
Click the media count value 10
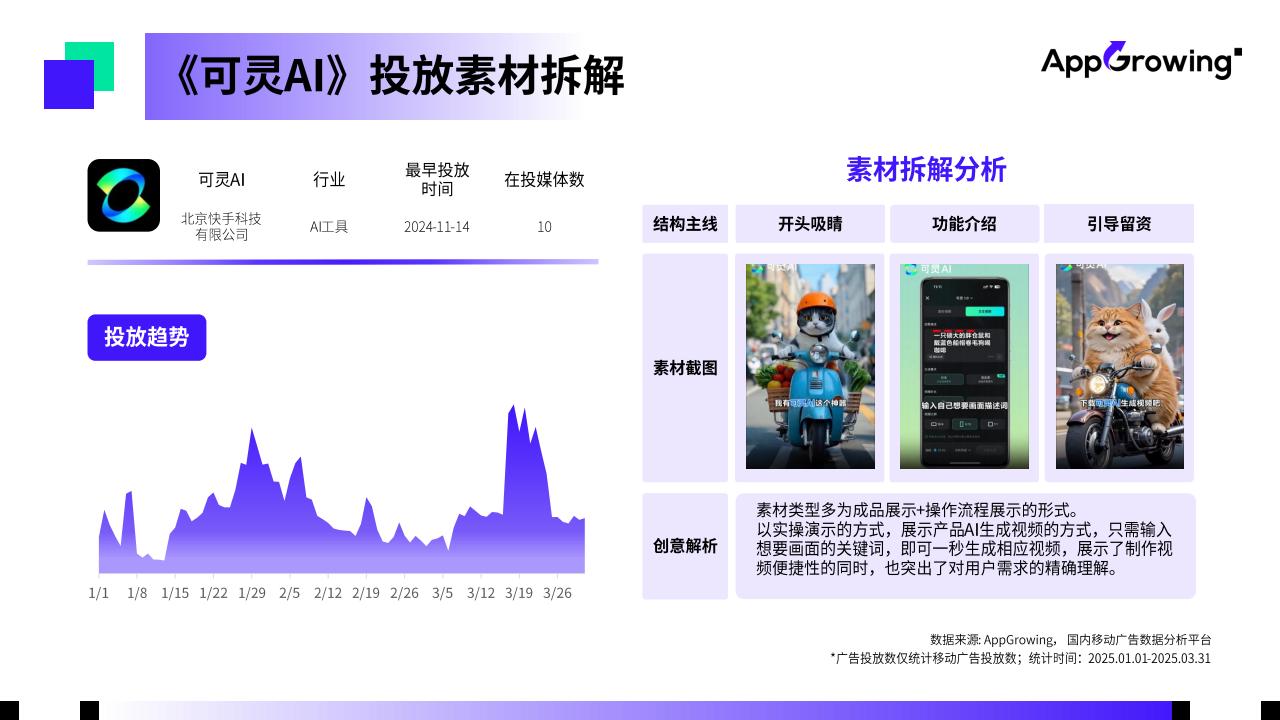point(544,227)
